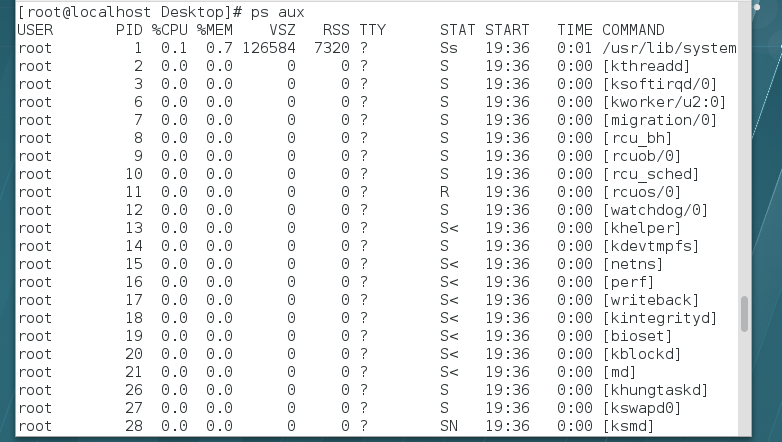Click the [ksmd] process name
The image size is (782, 442).
tap(628, 426)
